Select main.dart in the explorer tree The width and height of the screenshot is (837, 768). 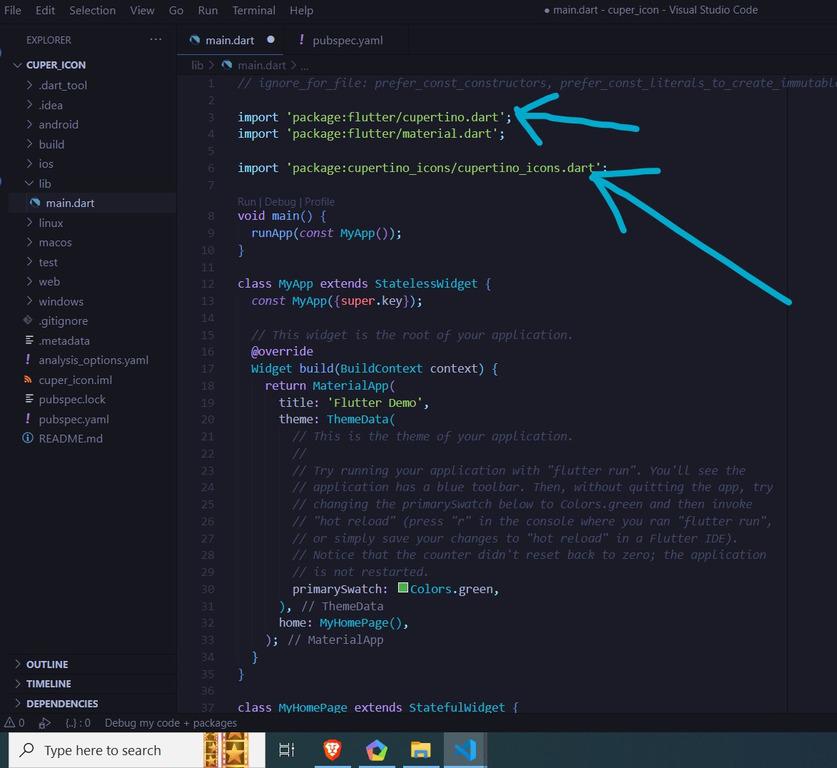(70, 203)
